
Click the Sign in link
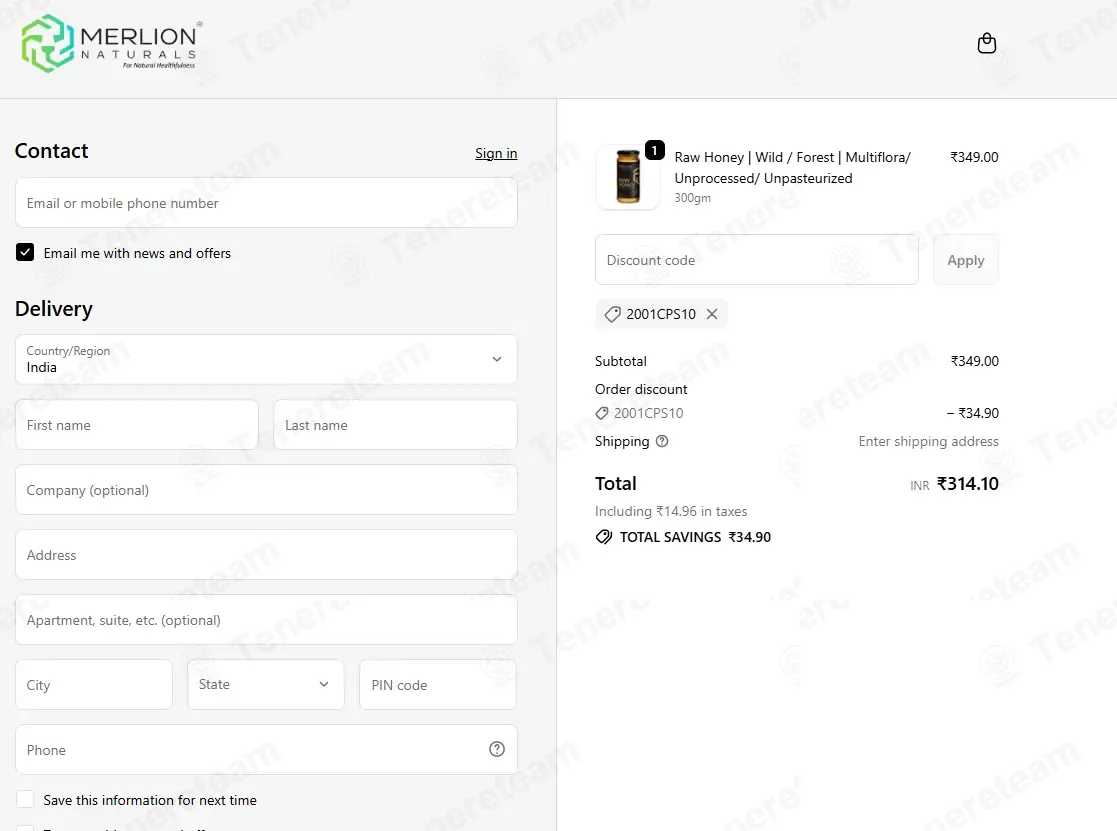pos(496,153)
